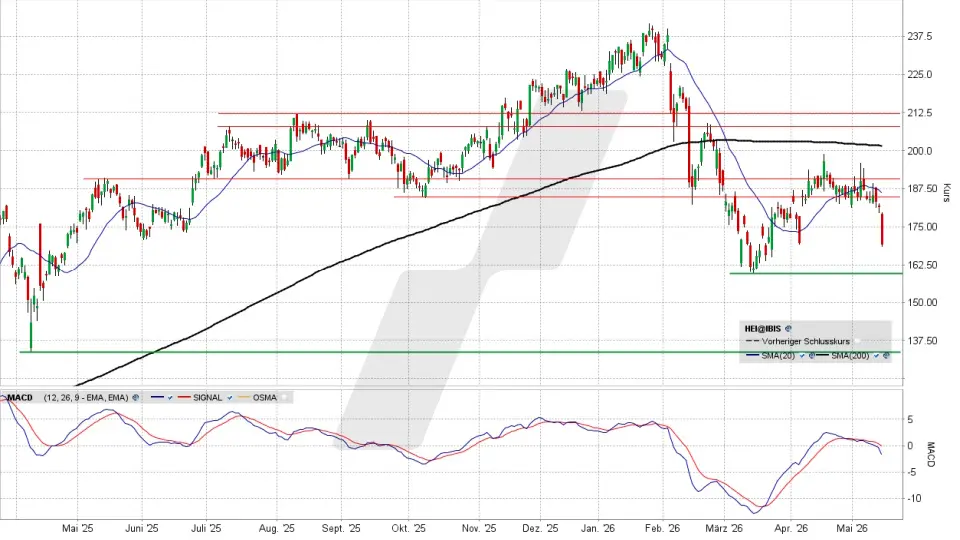
Task: Click the März 26 date axis label
Action: [x=724, y=528]
